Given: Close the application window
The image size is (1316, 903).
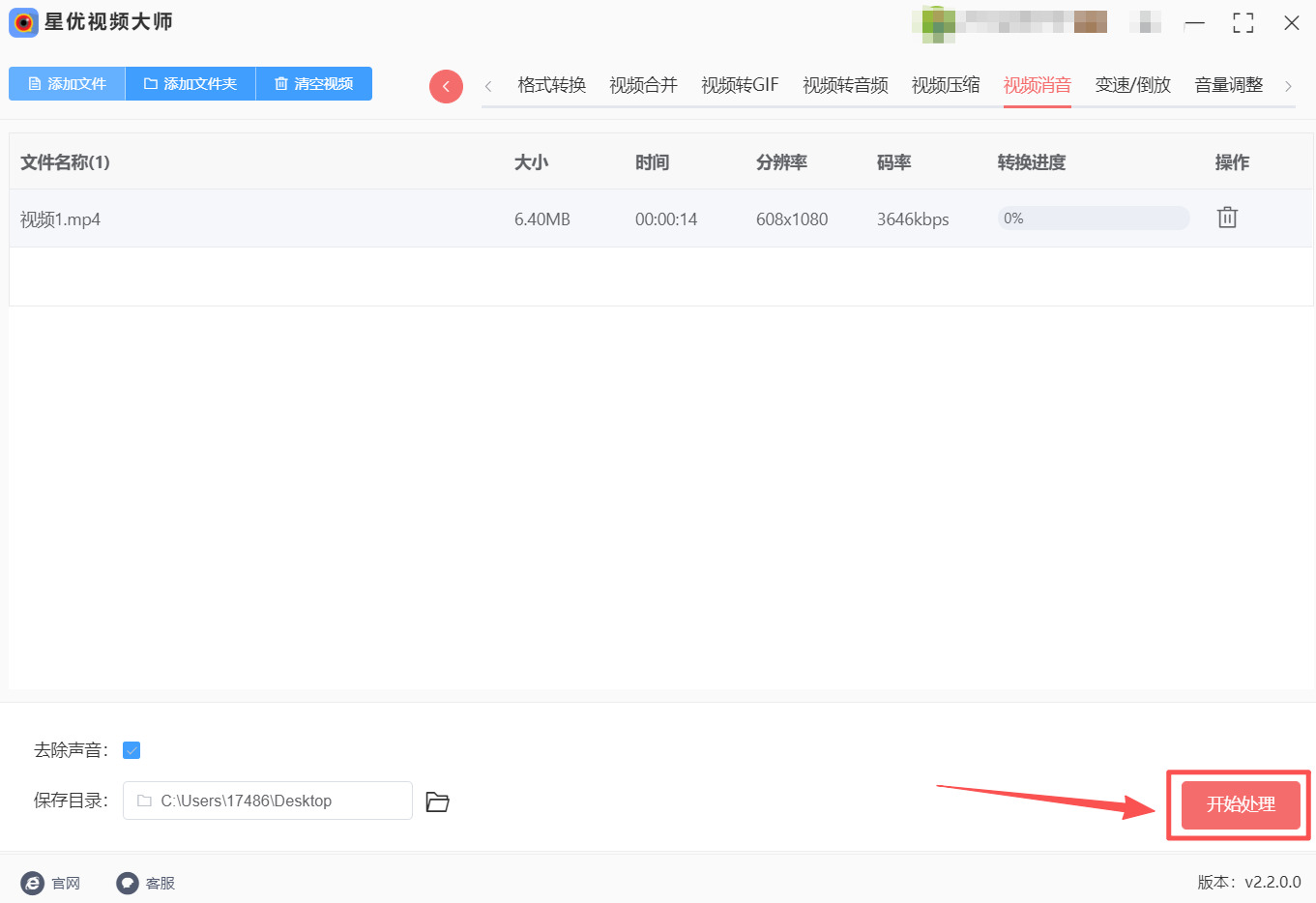Looking at the screenshot, I should pos(1292,22).
